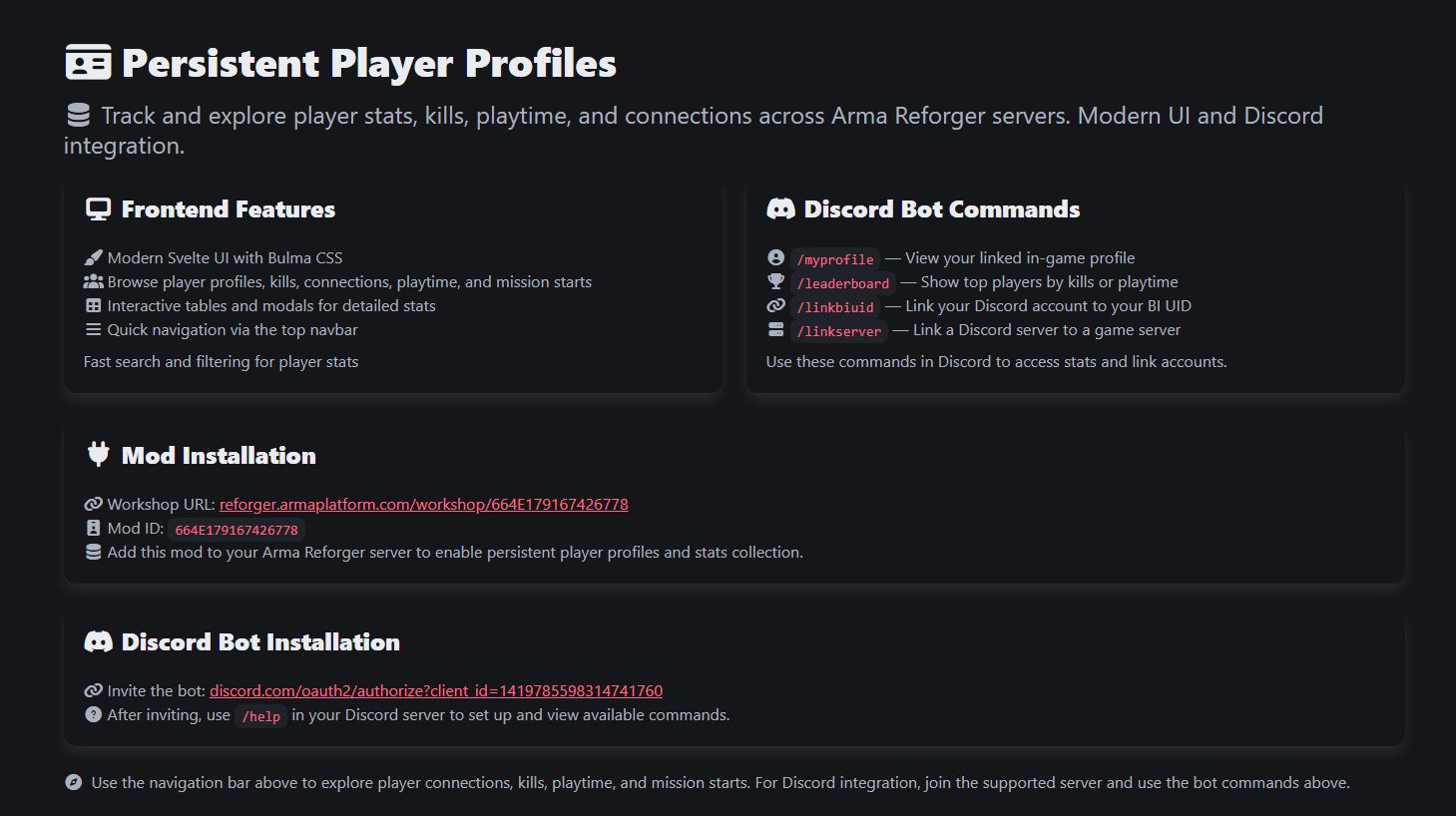
Task: Open the Discord bot invite link
Action: click(435, 689)
